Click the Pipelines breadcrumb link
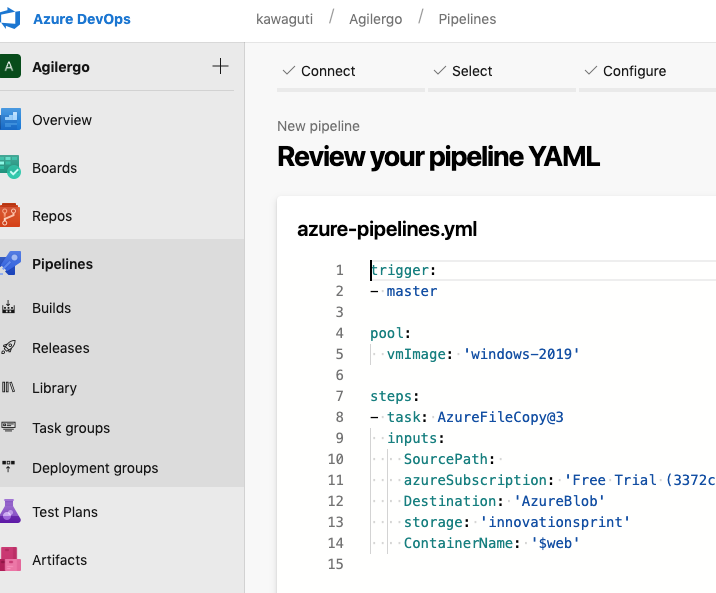 [467, 19]
